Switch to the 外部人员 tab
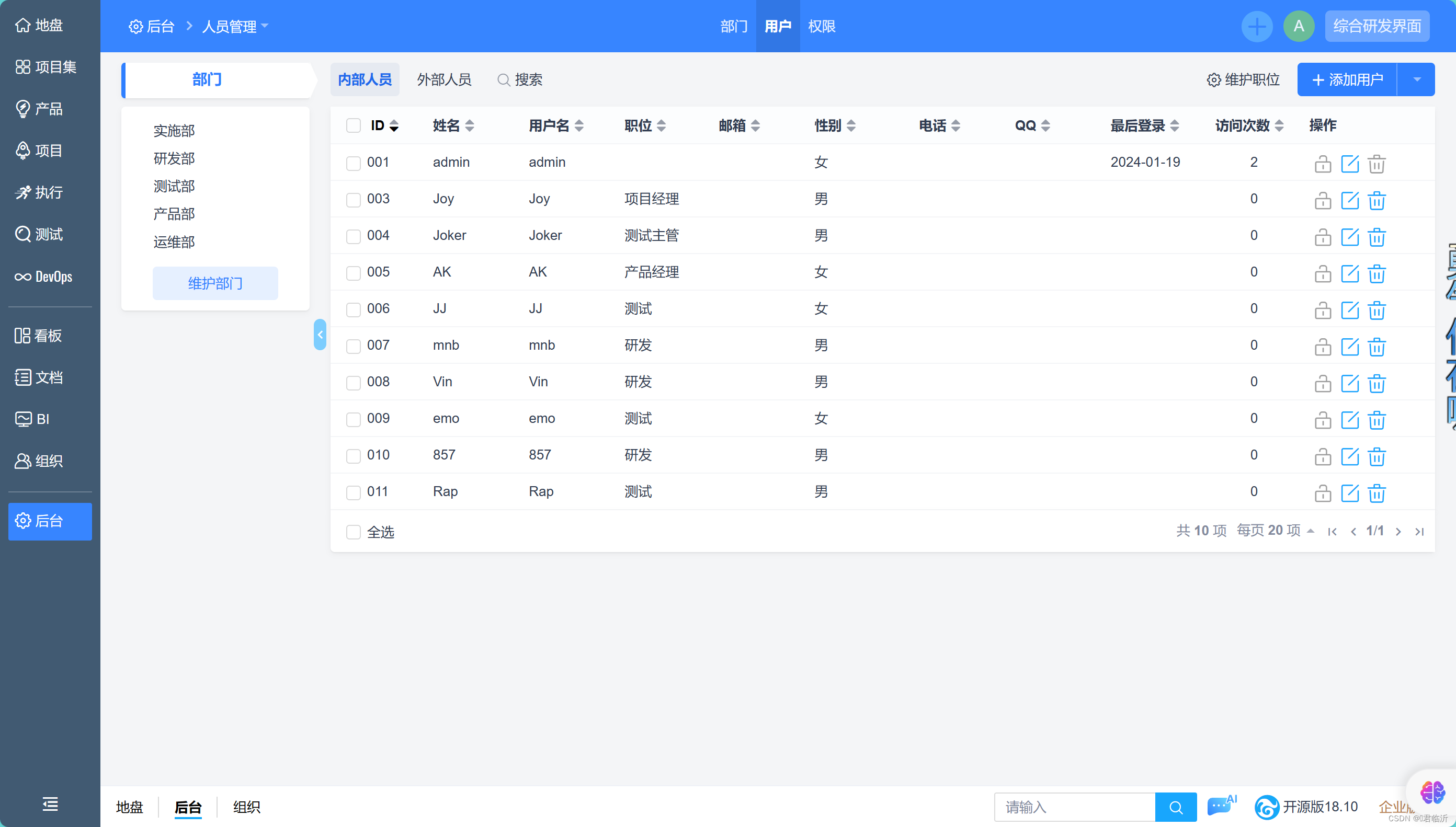The height and width of the screenshot is (827, 1456). point(443,79)
